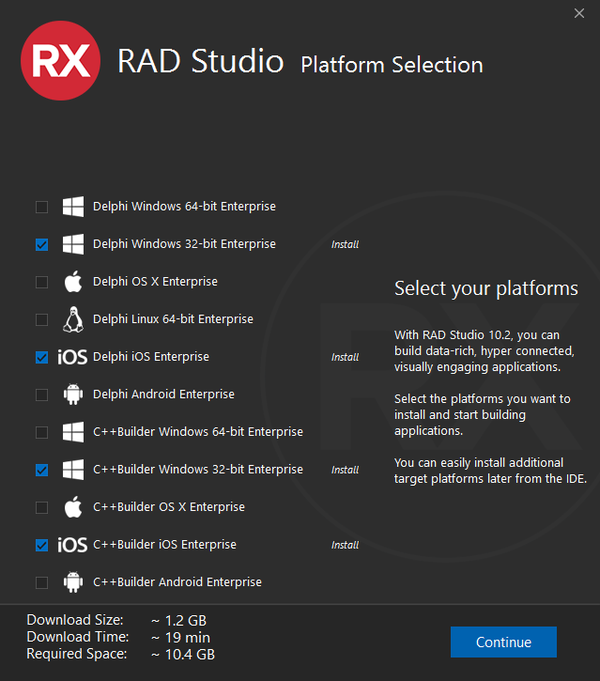Viewport: 600px width, 681px height.
Task: Click Android icon for Delphi Android Enterprise
Action: point(73,394)
